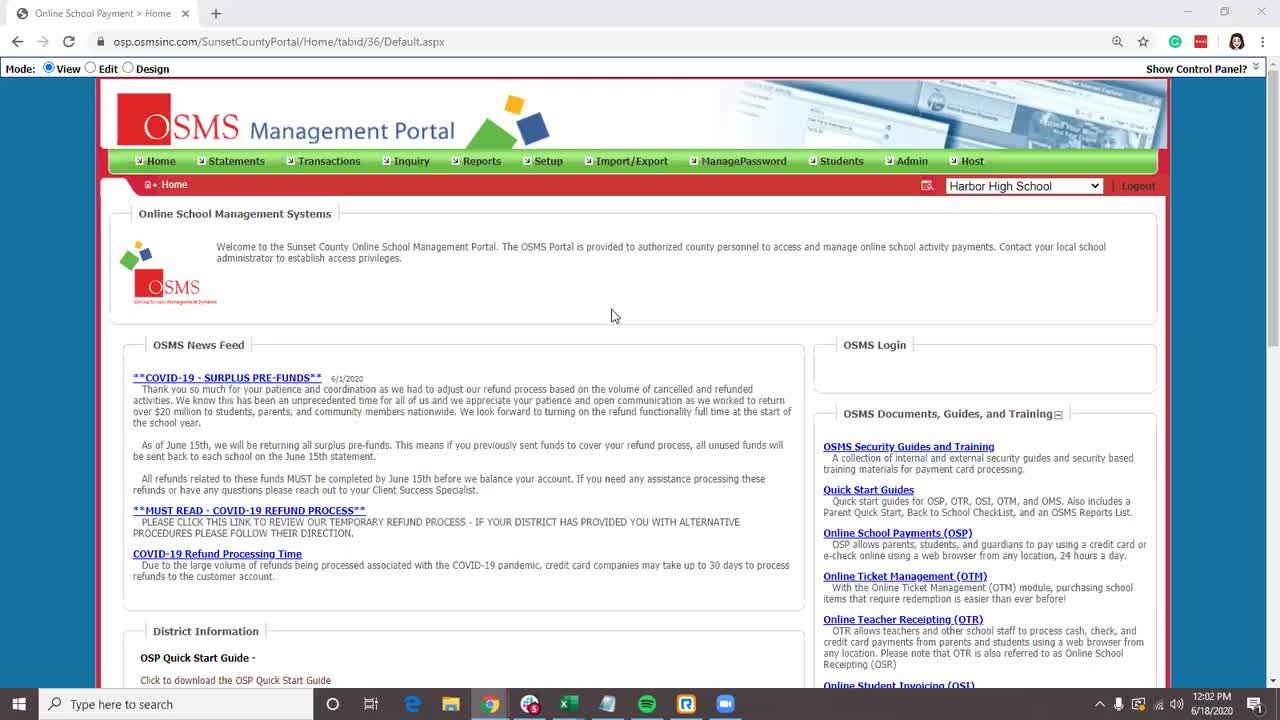Click the search icon beside school selector
Screen dimensions: 1280x720
coord(927,186)
